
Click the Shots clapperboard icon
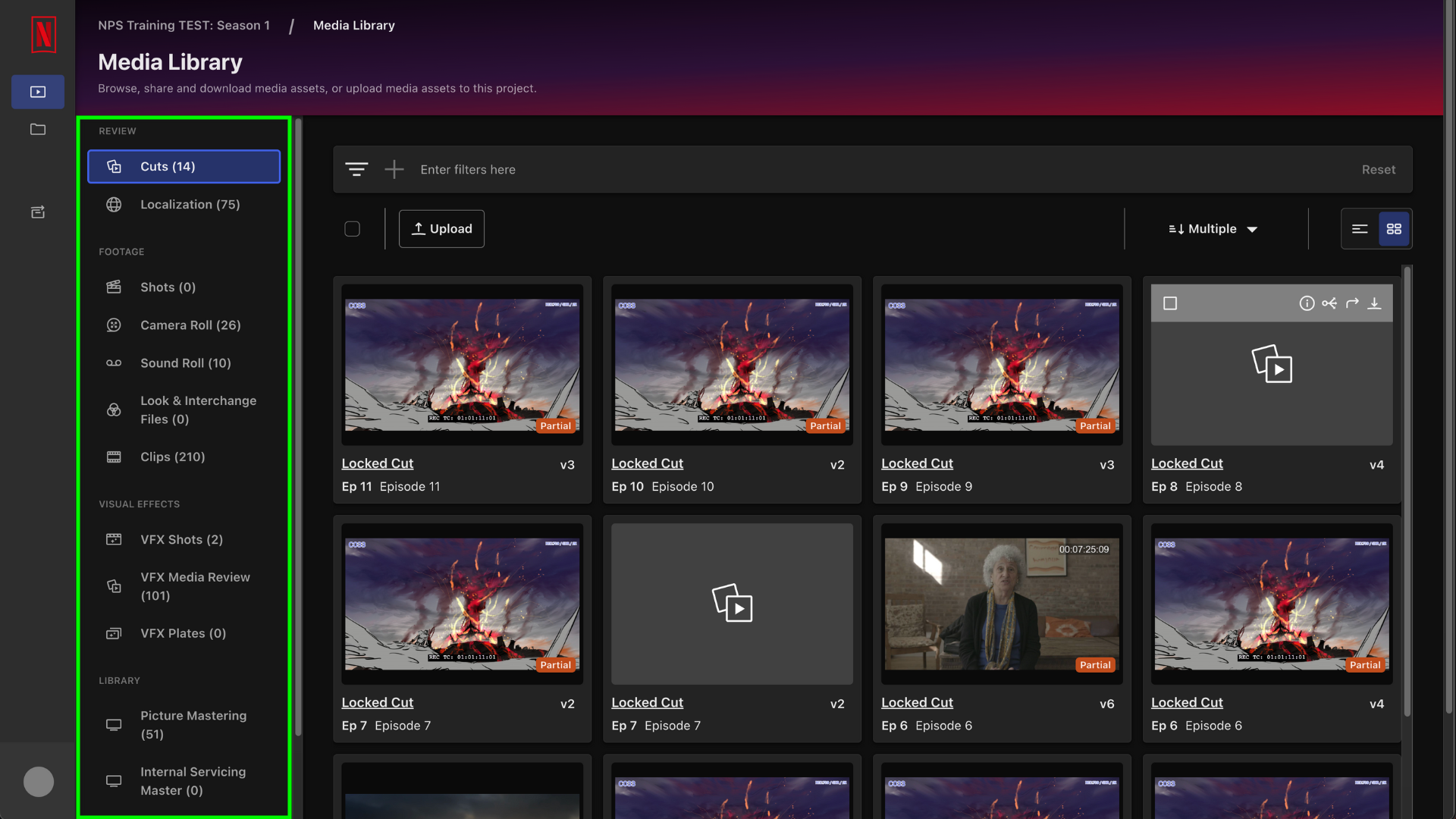click(x=114, y=287)
